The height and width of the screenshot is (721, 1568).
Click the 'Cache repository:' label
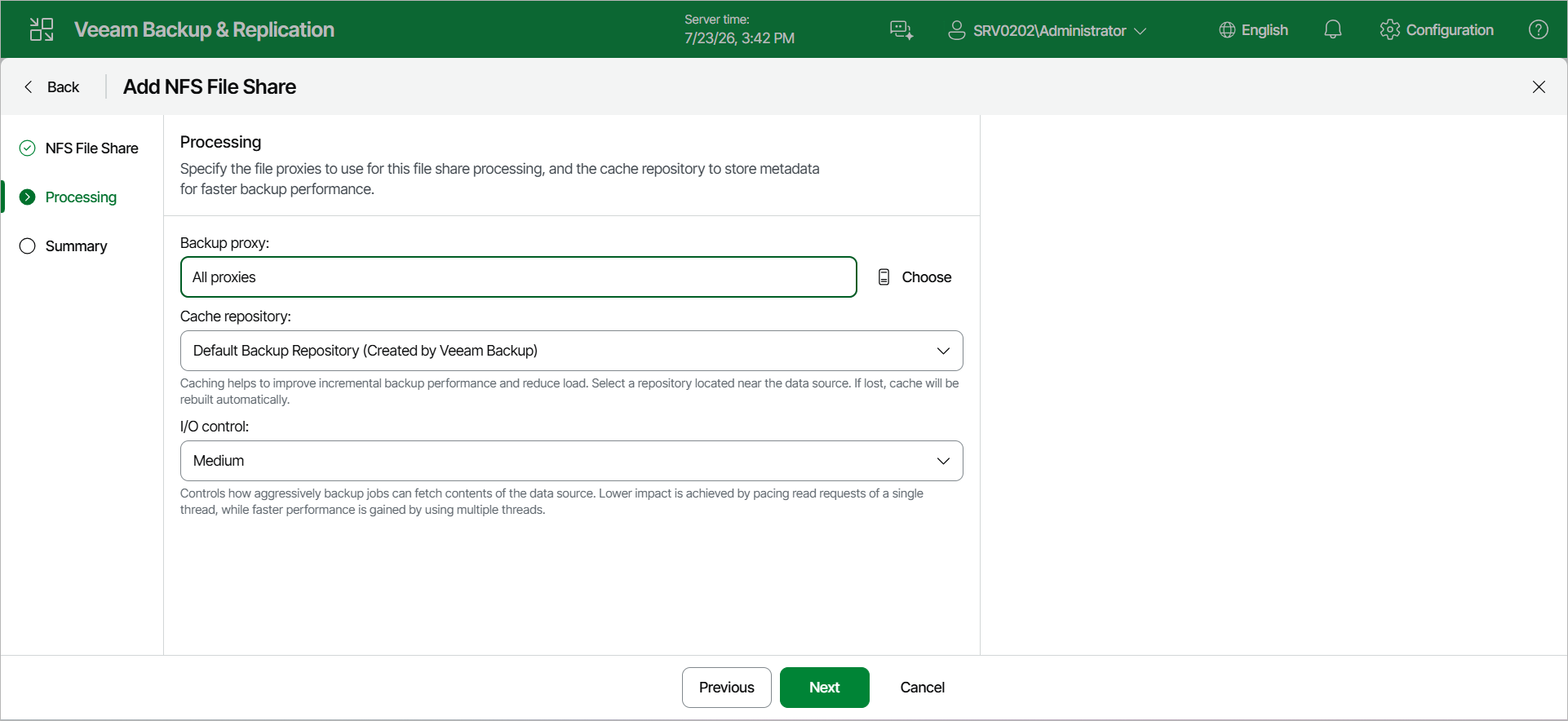pyautogui.click(x=235, y=316)
